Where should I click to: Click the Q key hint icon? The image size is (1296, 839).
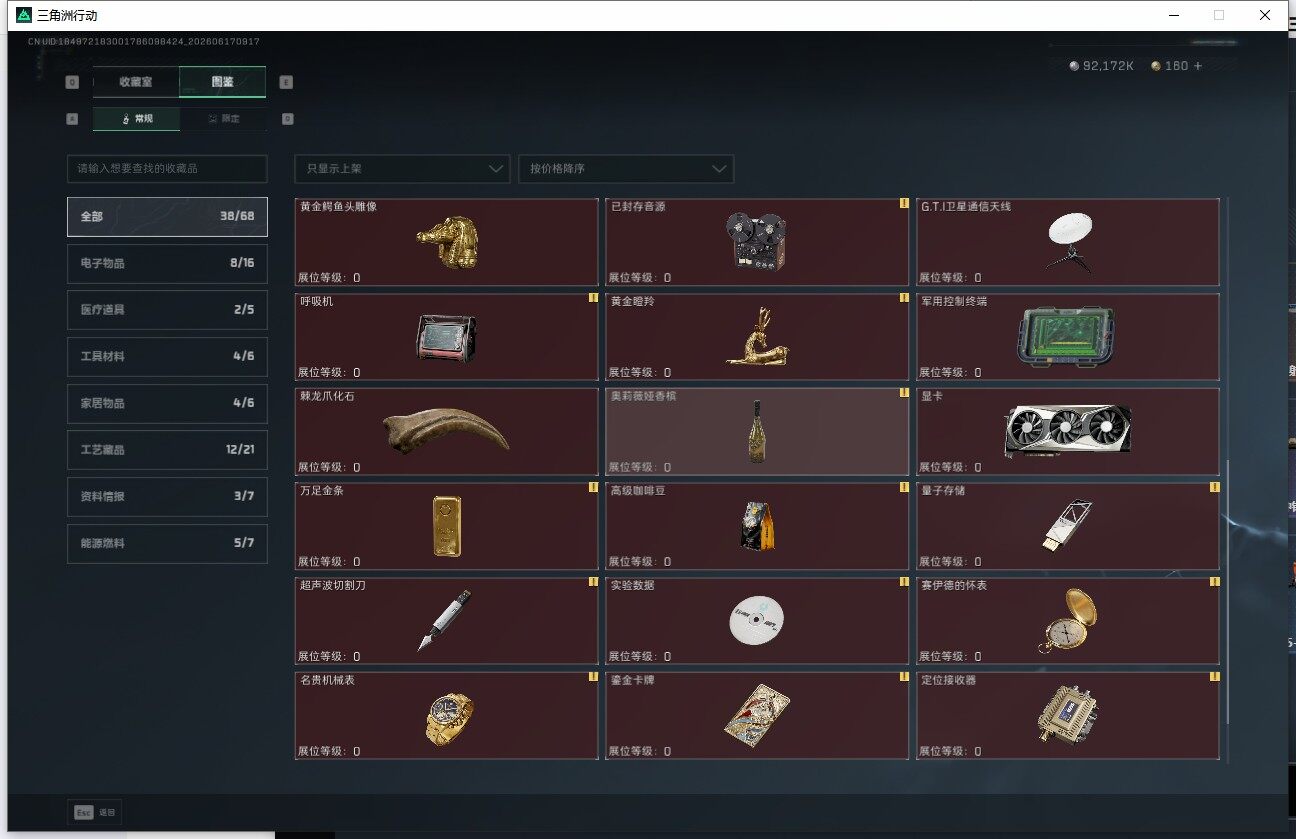click(x=72, y=82)
